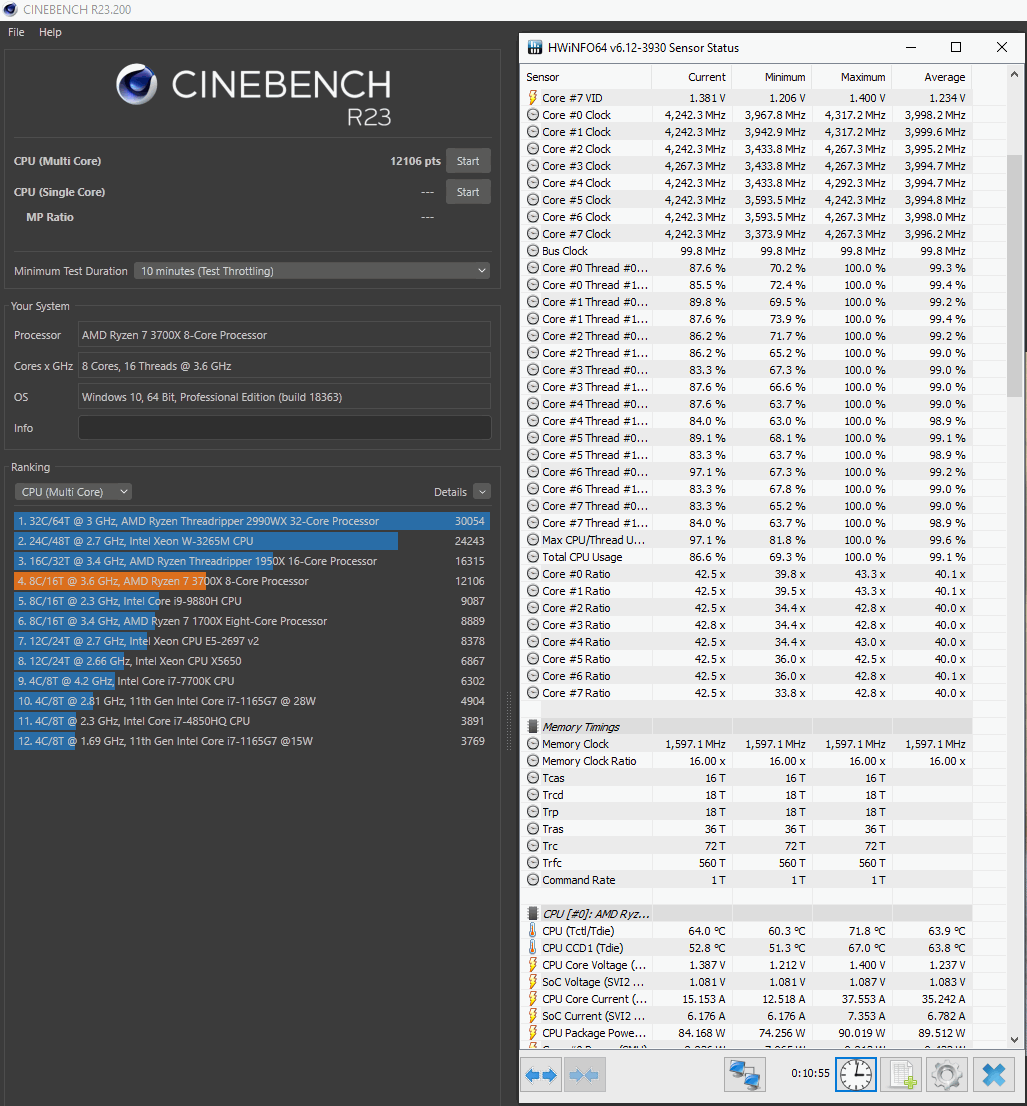Click the HWiNFO64 title bar app icon
The height and width of the screenshot is (1106, 1027).
point(535,47)
